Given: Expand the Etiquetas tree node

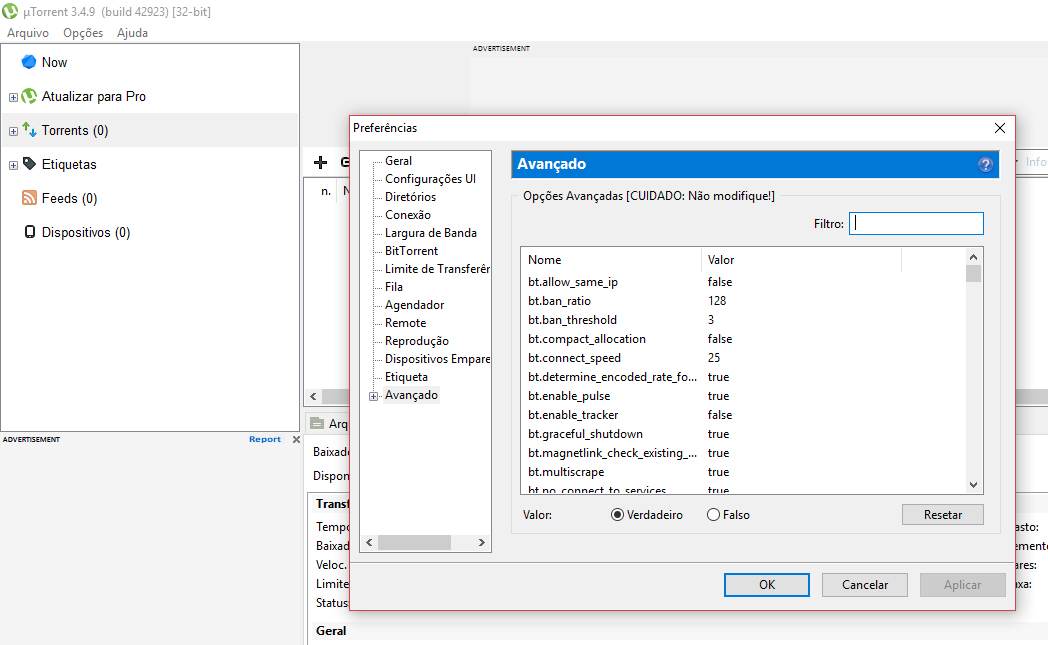Looking at the screenshot, I should [13, 165].
